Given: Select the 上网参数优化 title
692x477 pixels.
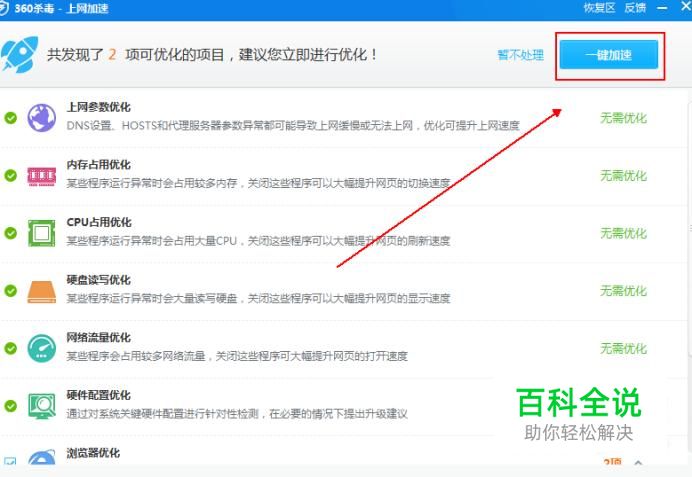Looking at the screenshot, I should pos(98,107).
